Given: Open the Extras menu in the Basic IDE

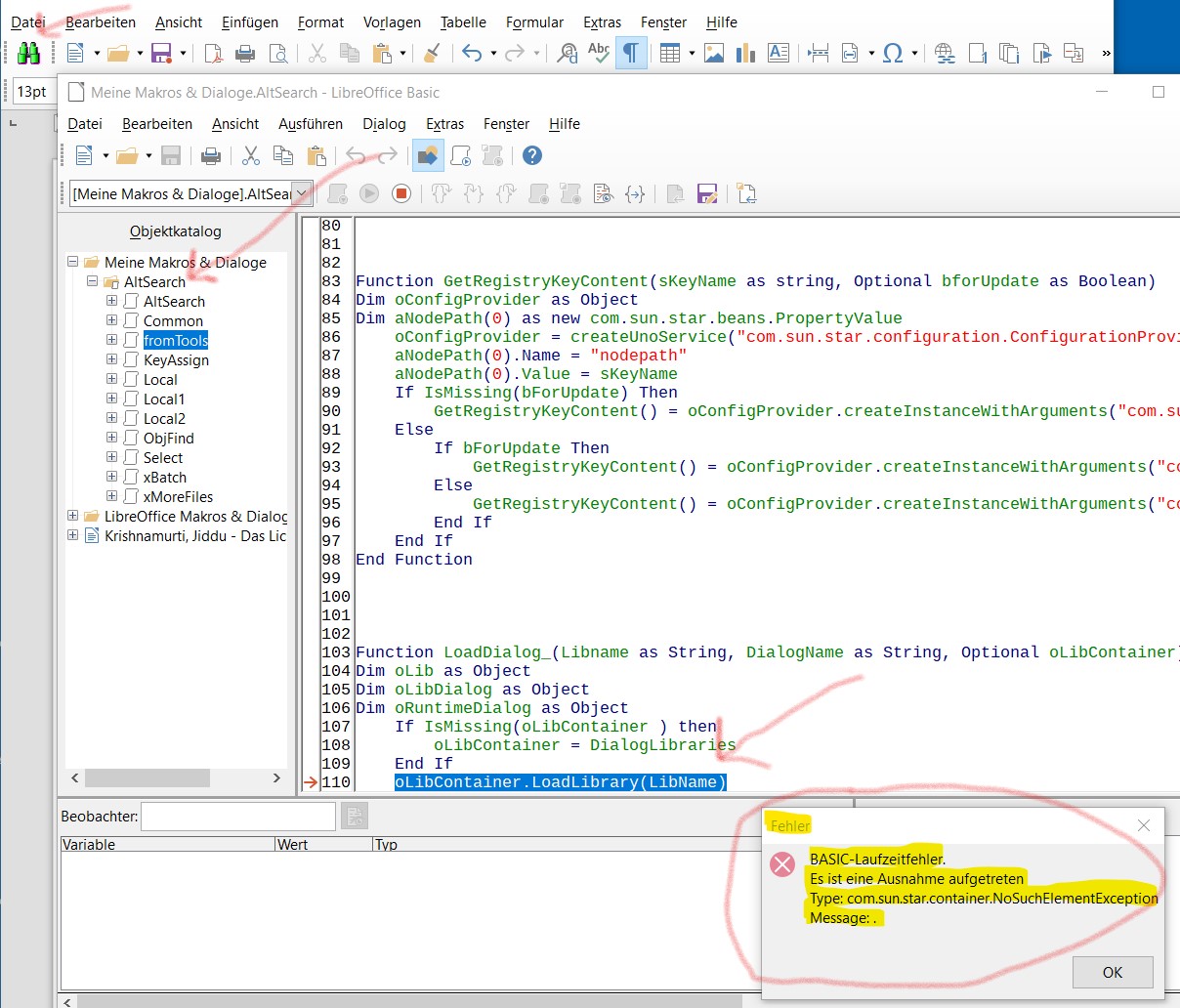Looking at the screenshot, I should point(444,124).
